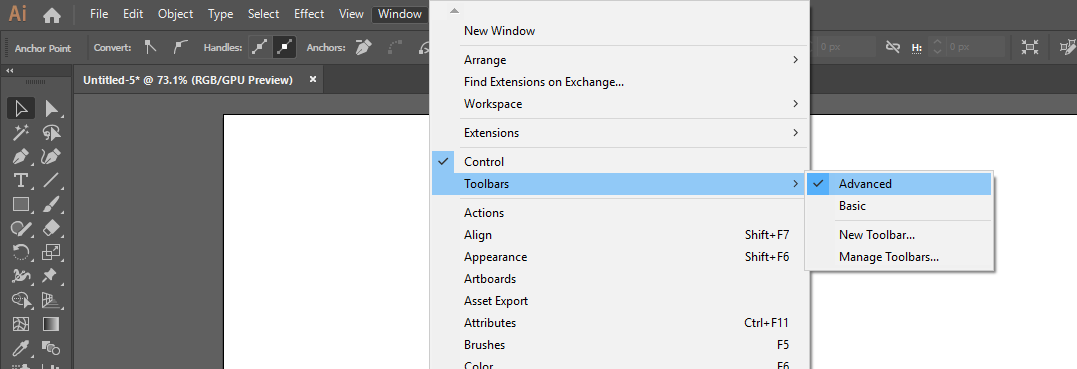This screenshot has height=369, width=1077.
Task: Hide handles for multiple selected anchors
Action: 284,47
